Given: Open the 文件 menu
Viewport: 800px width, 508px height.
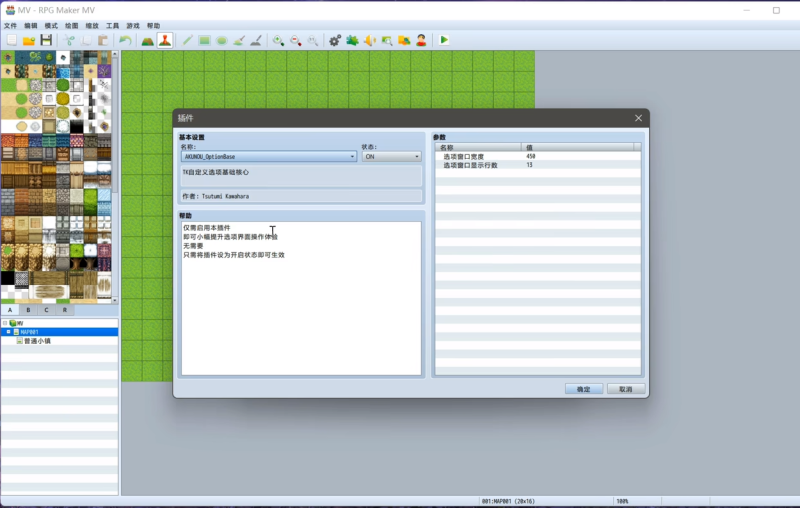Looking at the screenshot, I should [x=10, y=26].
